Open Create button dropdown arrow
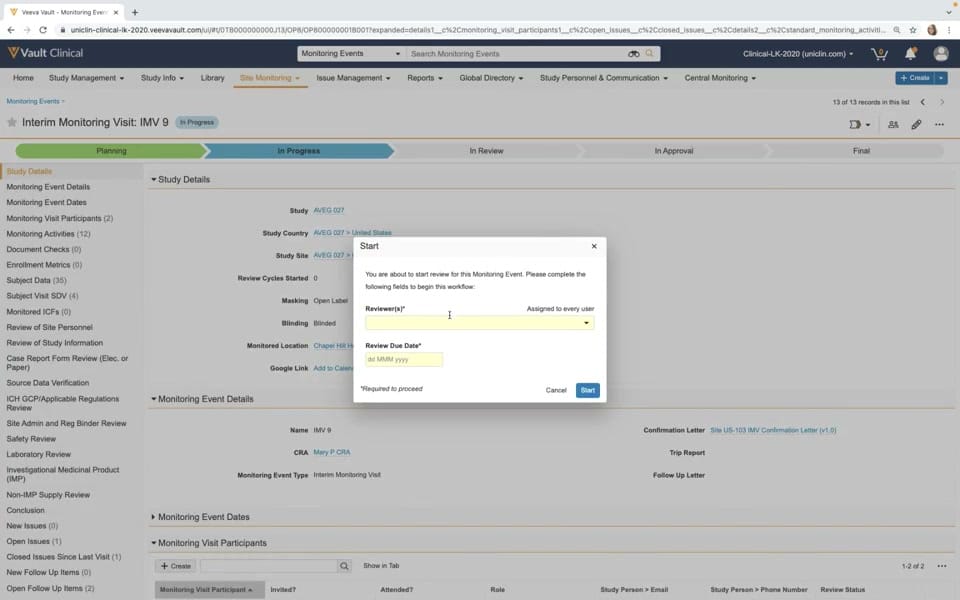Viewport: 960px width, 600px height. pos(941,78)
